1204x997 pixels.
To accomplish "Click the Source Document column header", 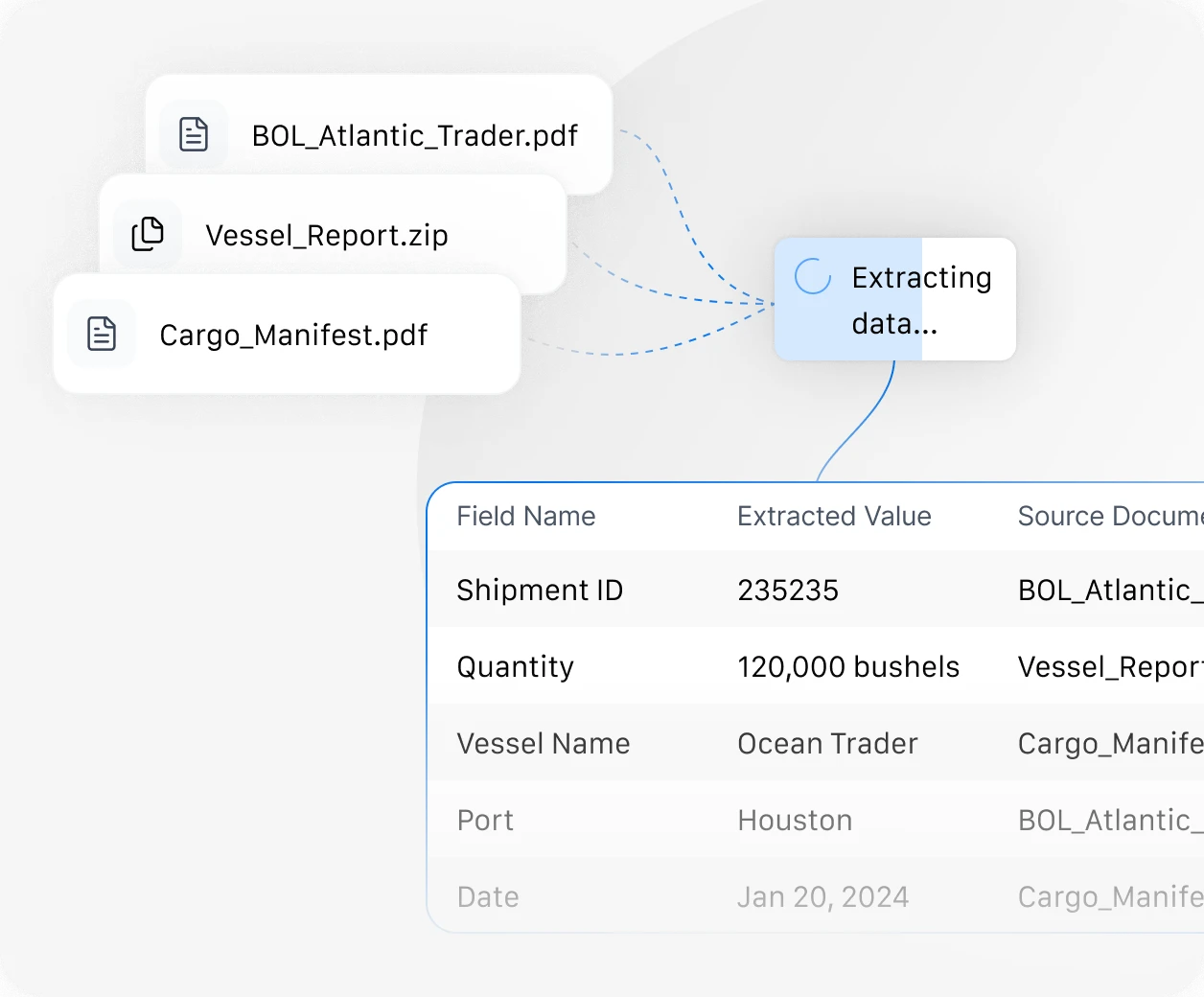I will (1108, 516).
